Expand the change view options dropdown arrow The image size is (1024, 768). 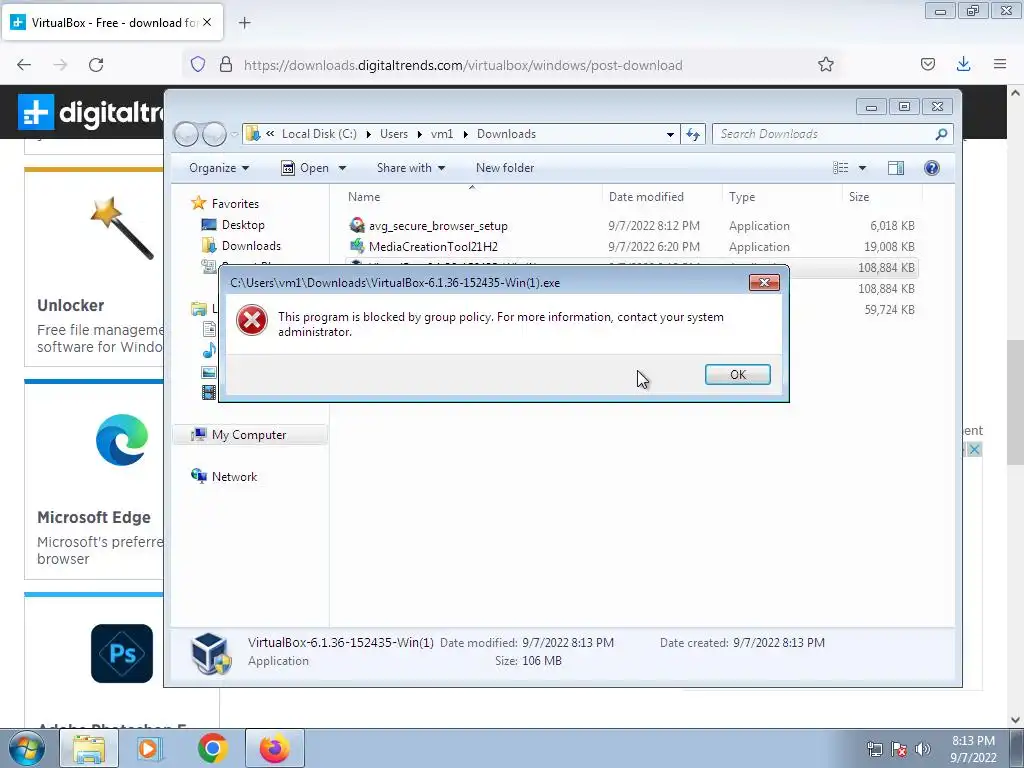click(x=862, y=168)
